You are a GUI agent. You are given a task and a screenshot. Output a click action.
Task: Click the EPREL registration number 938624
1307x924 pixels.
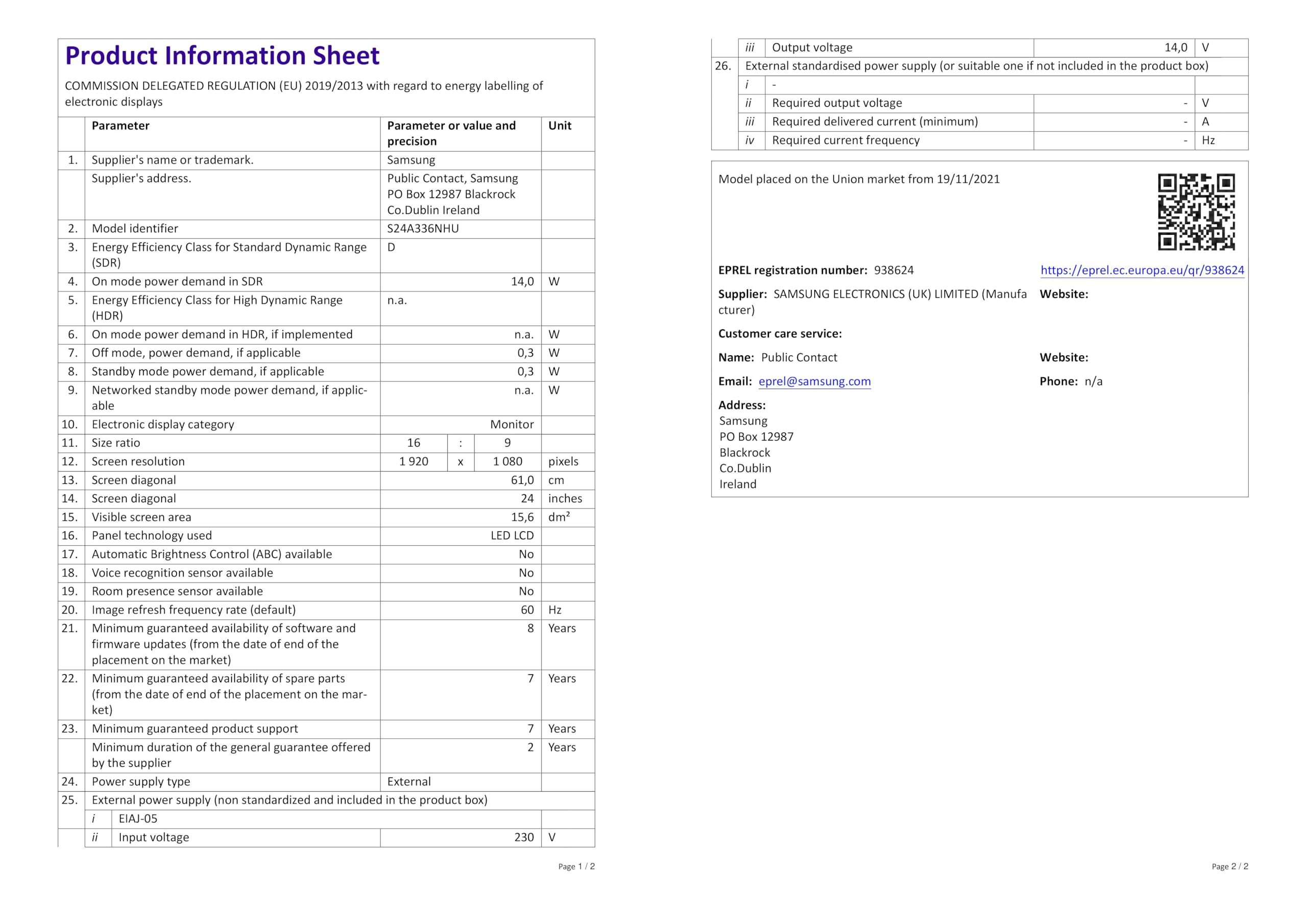pyautogui.click(x=894, y=271)
